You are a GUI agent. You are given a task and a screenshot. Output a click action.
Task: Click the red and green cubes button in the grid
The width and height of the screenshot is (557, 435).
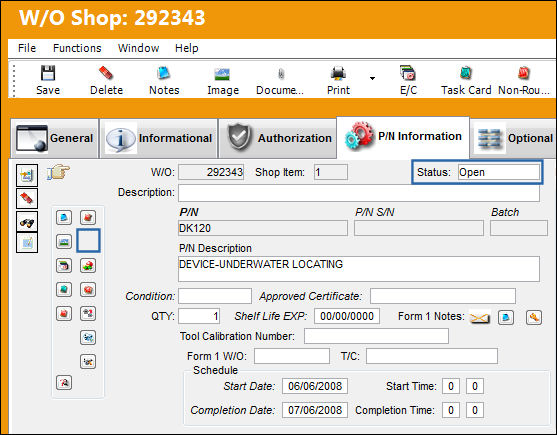88,266
